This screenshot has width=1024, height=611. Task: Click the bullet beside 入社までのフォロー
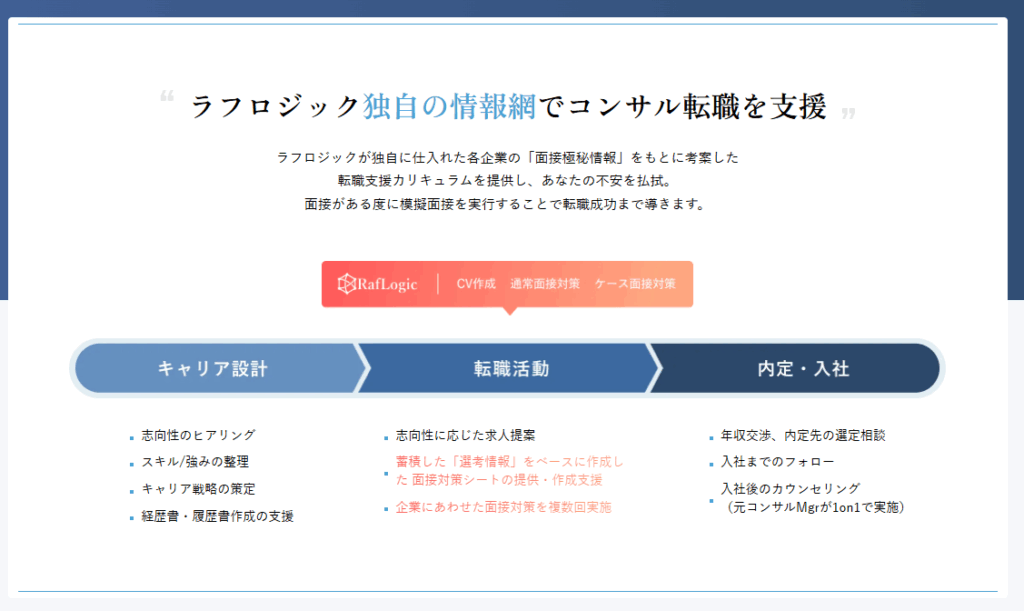pyautogui.click(x=711, y=463)
